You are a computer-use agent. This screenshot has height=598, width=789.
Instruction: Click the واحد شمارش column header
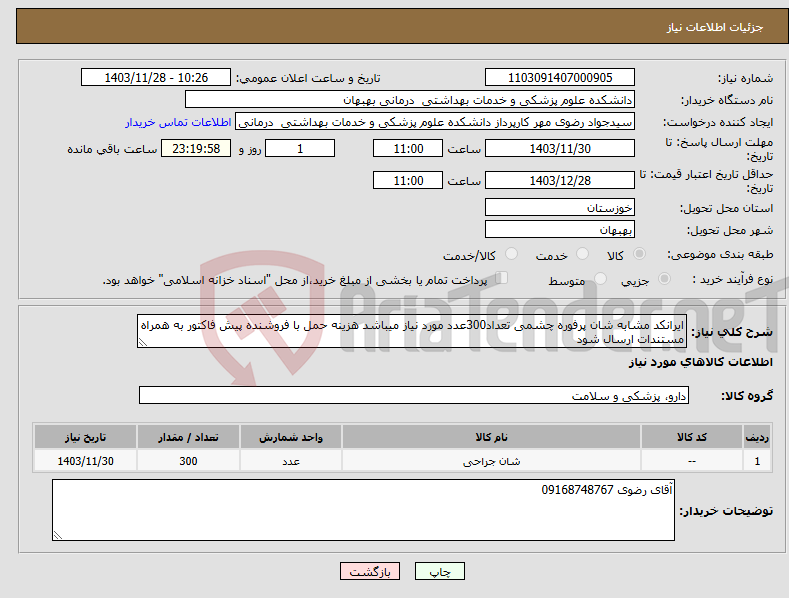pos(291,437)
